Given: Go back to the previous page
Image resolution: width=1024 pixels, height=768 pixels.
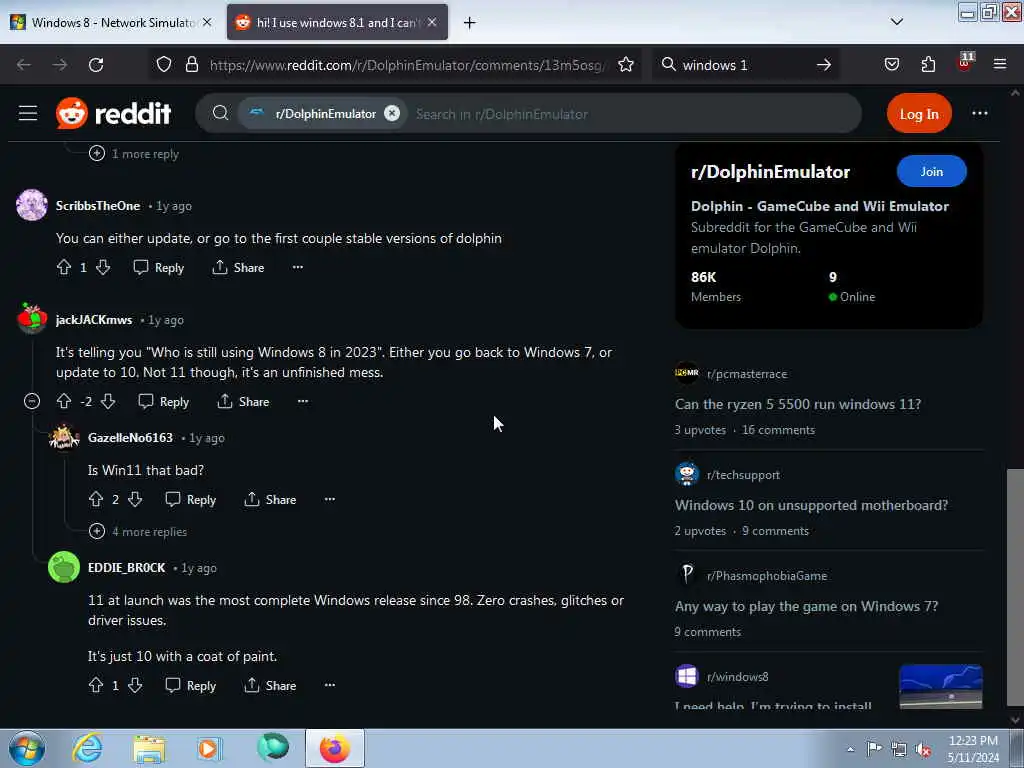Looking at the screenshot, I should (24, 65).
